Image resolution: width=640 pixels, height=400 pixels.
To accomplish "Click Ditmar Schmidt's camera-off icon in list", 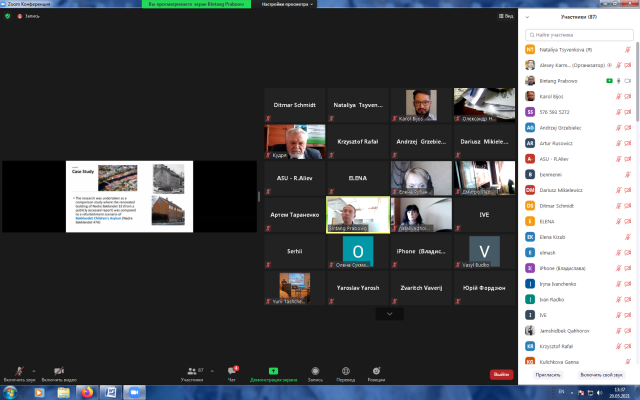I will pos(628,206).
